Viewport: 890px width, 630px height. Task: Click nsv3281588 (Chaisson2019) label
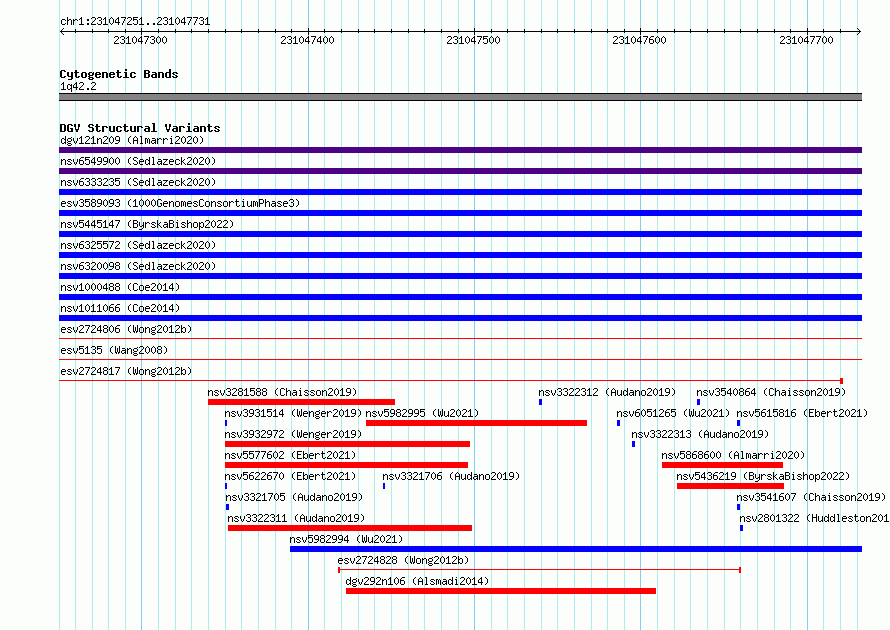[282, 392]
